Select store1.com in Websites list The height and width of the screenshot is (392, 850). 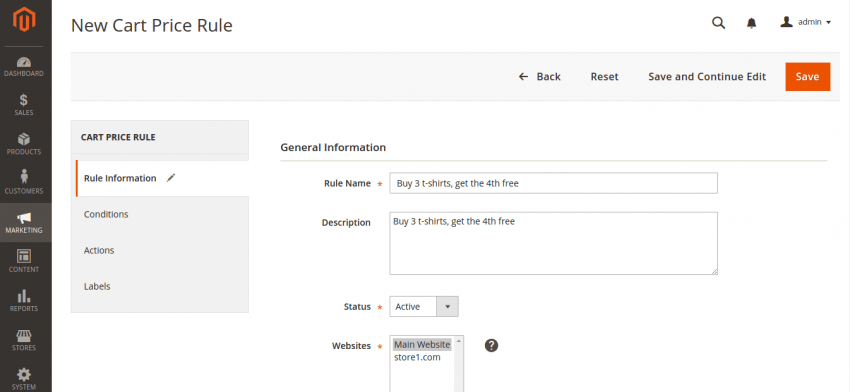coord(417,357)
